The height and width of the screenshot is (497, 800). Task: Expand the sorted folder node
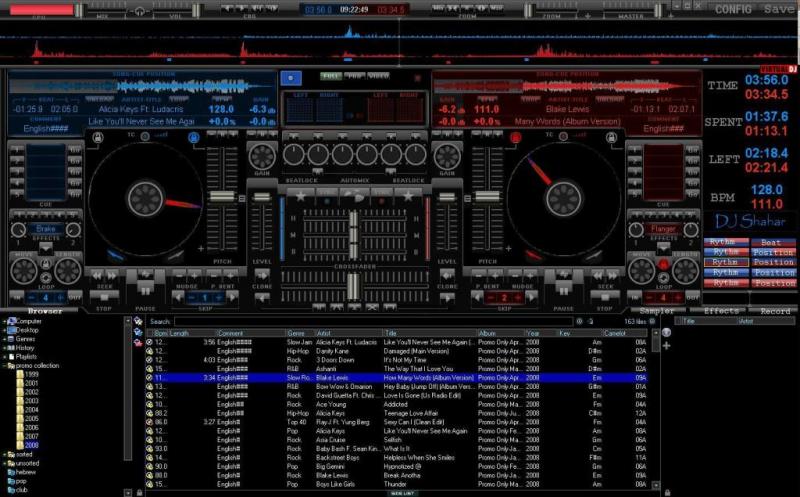5,454
